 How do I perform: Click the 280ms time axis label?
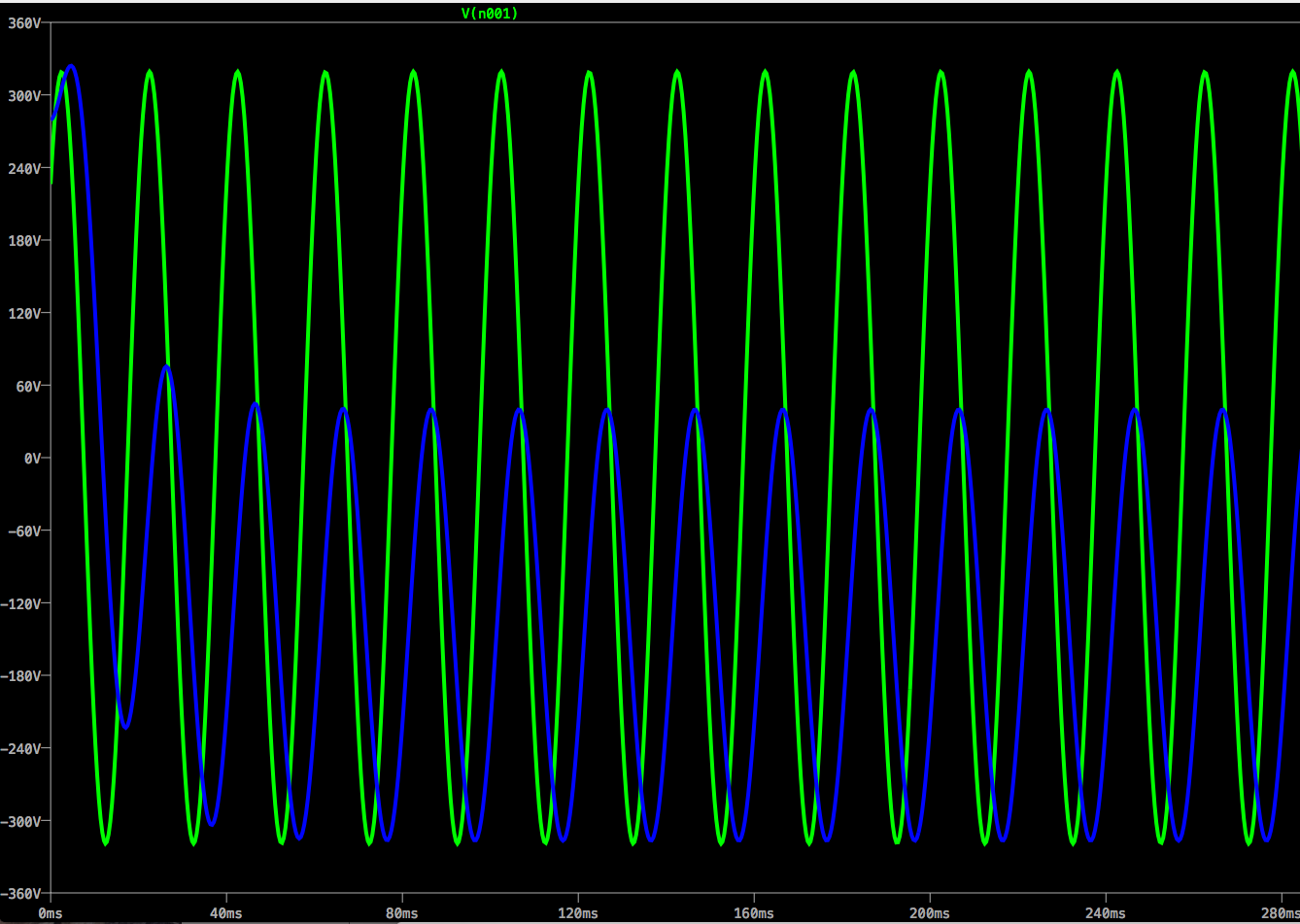[x=1279, y=913]
